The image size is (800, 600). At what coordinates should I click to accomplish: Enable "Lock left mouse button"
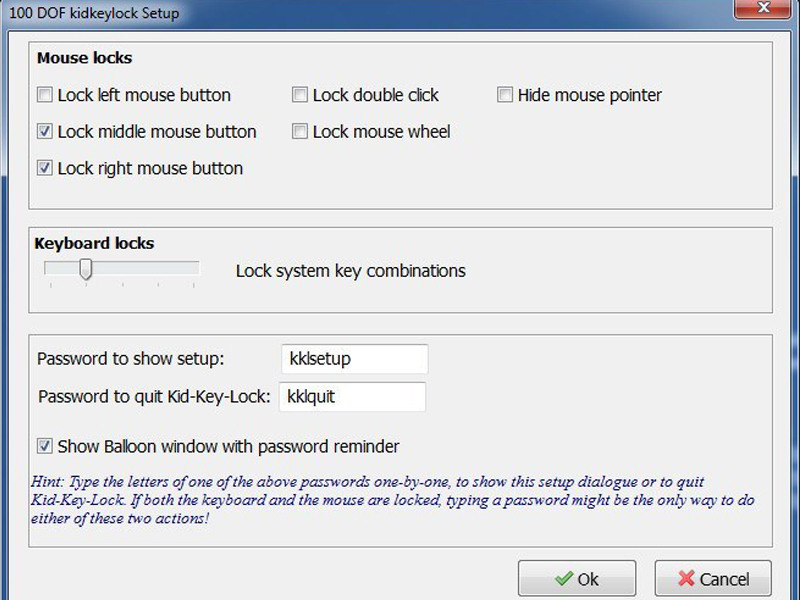[44, 94]
